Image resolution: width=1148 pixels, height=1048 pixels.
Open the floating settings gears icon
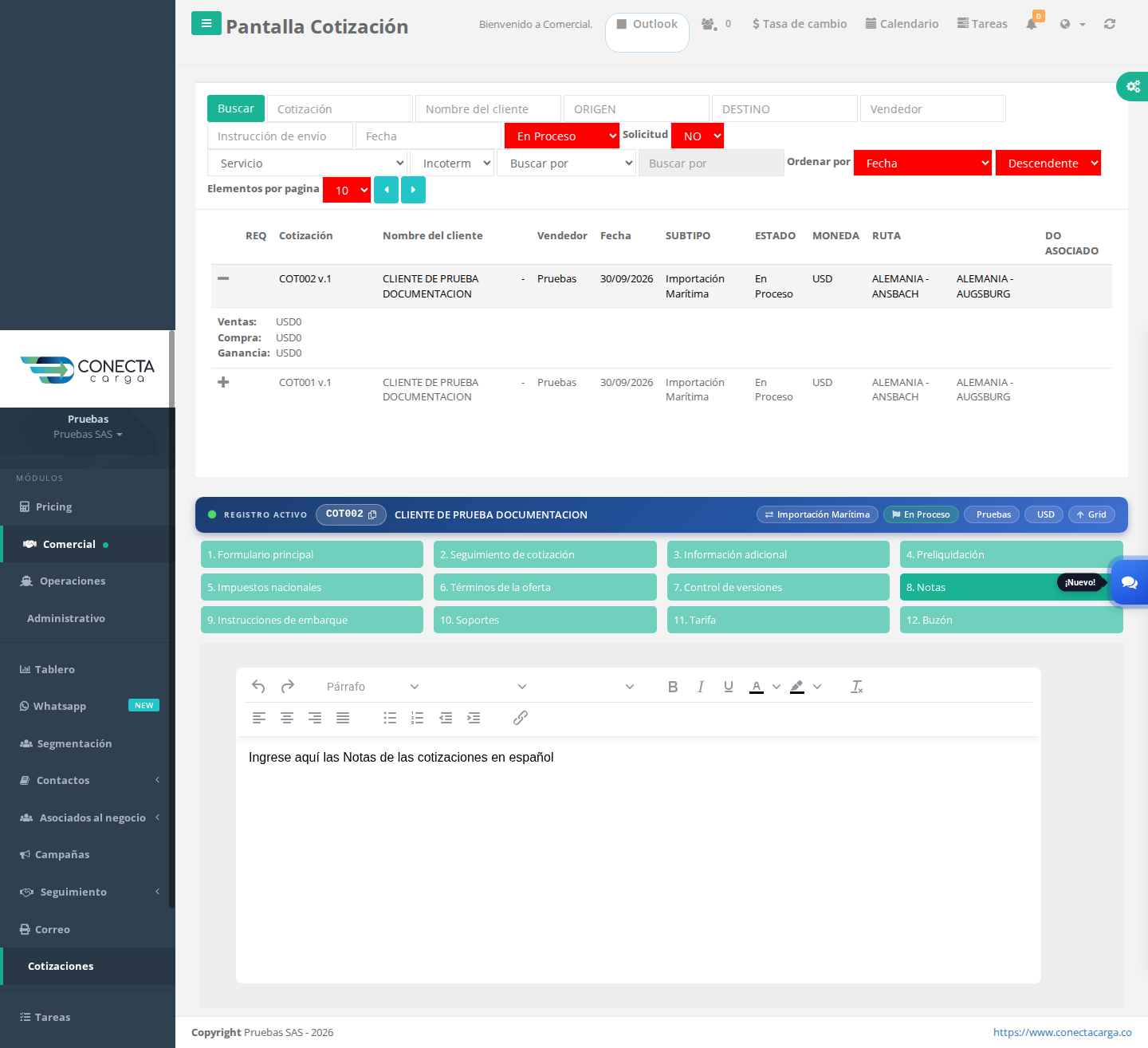point(1133,86)
